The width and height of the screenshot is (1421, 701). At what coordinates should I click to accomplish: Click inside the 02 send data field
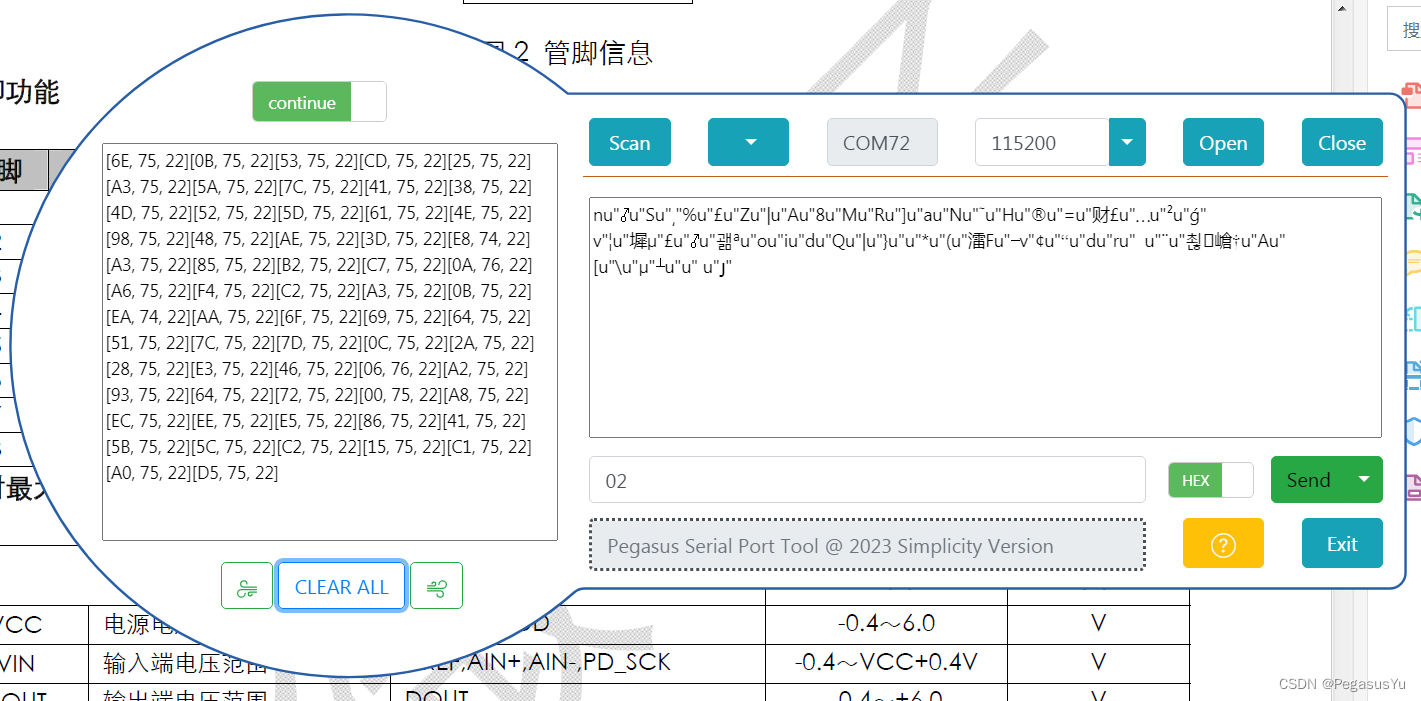tap(866, 479)
